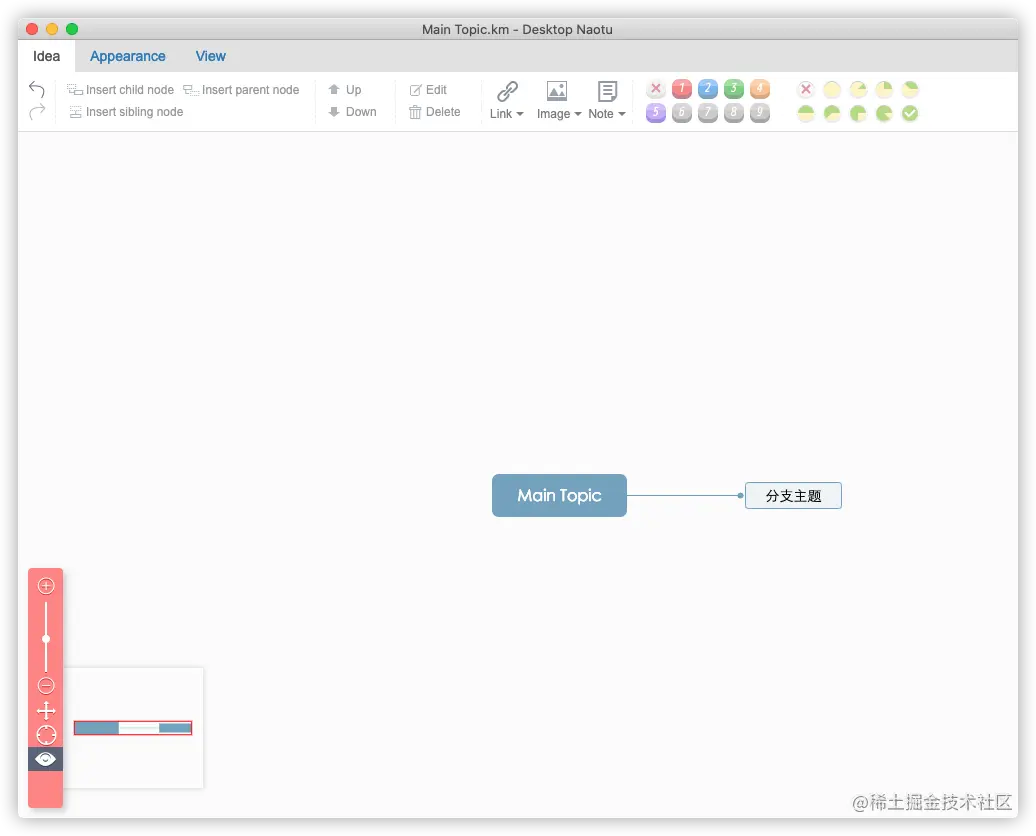Delete the selected node
The image size is (1036, 836).
click(x=434, y=112)
